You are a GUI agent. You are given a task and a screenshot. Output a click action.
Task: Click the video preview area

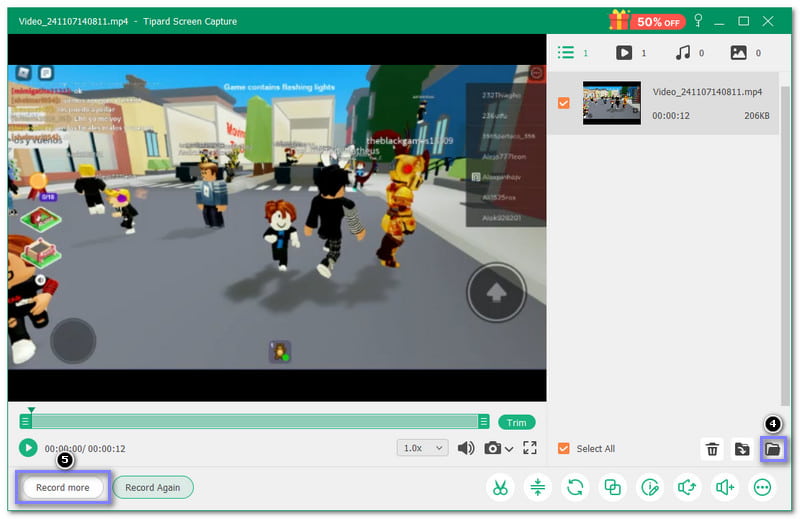tap(277, 217)
